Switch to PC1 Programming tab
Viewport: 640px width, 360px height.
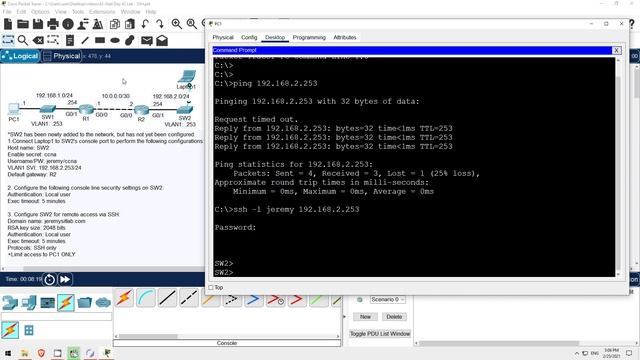click(x=309, y=37)
